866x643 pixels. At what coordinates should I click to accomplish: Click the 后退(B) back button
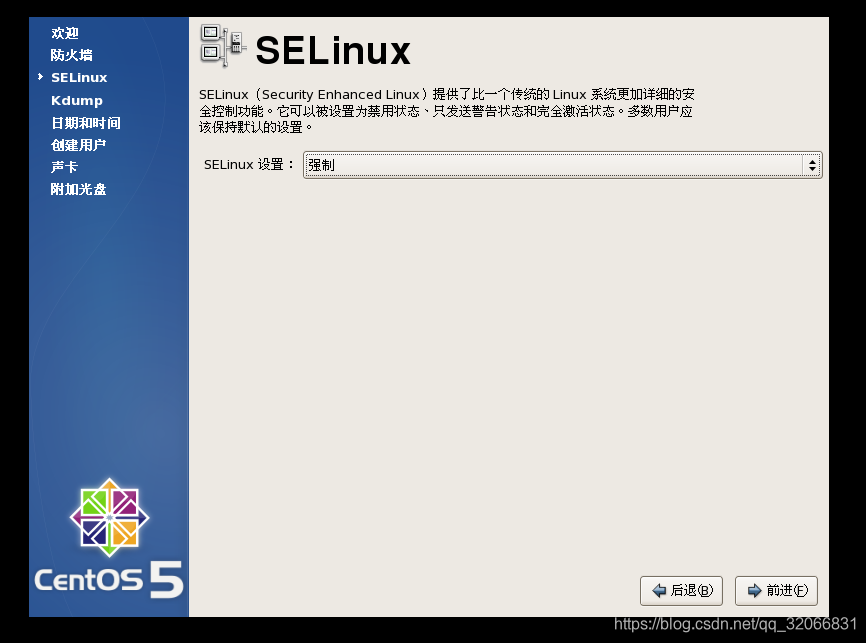pyautogui.click(x=681, y=591)
